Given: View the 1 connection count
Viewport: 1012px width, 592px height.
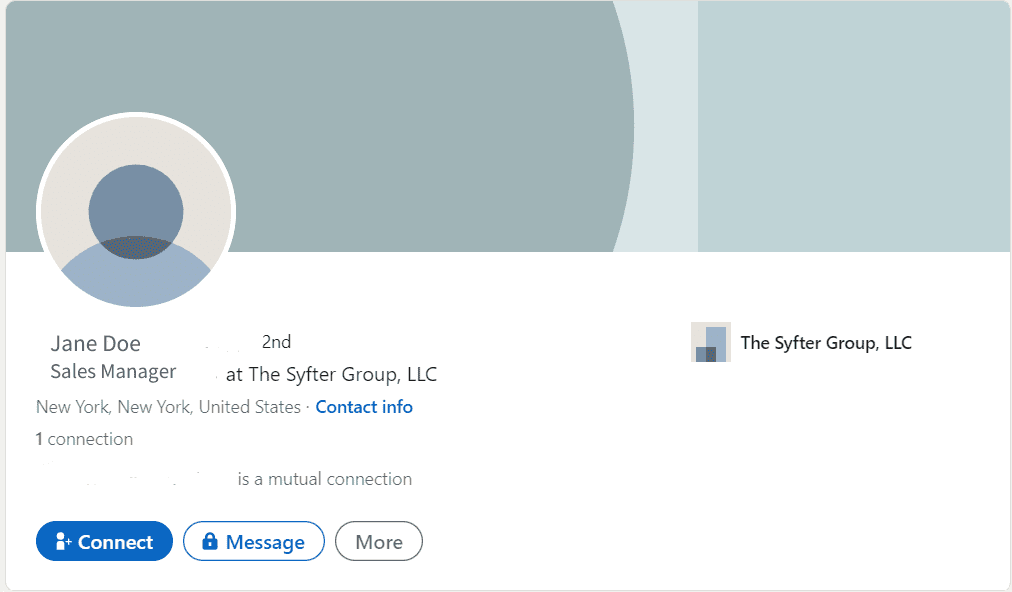Looking at the screenshot, I should (x=84, y=439).
